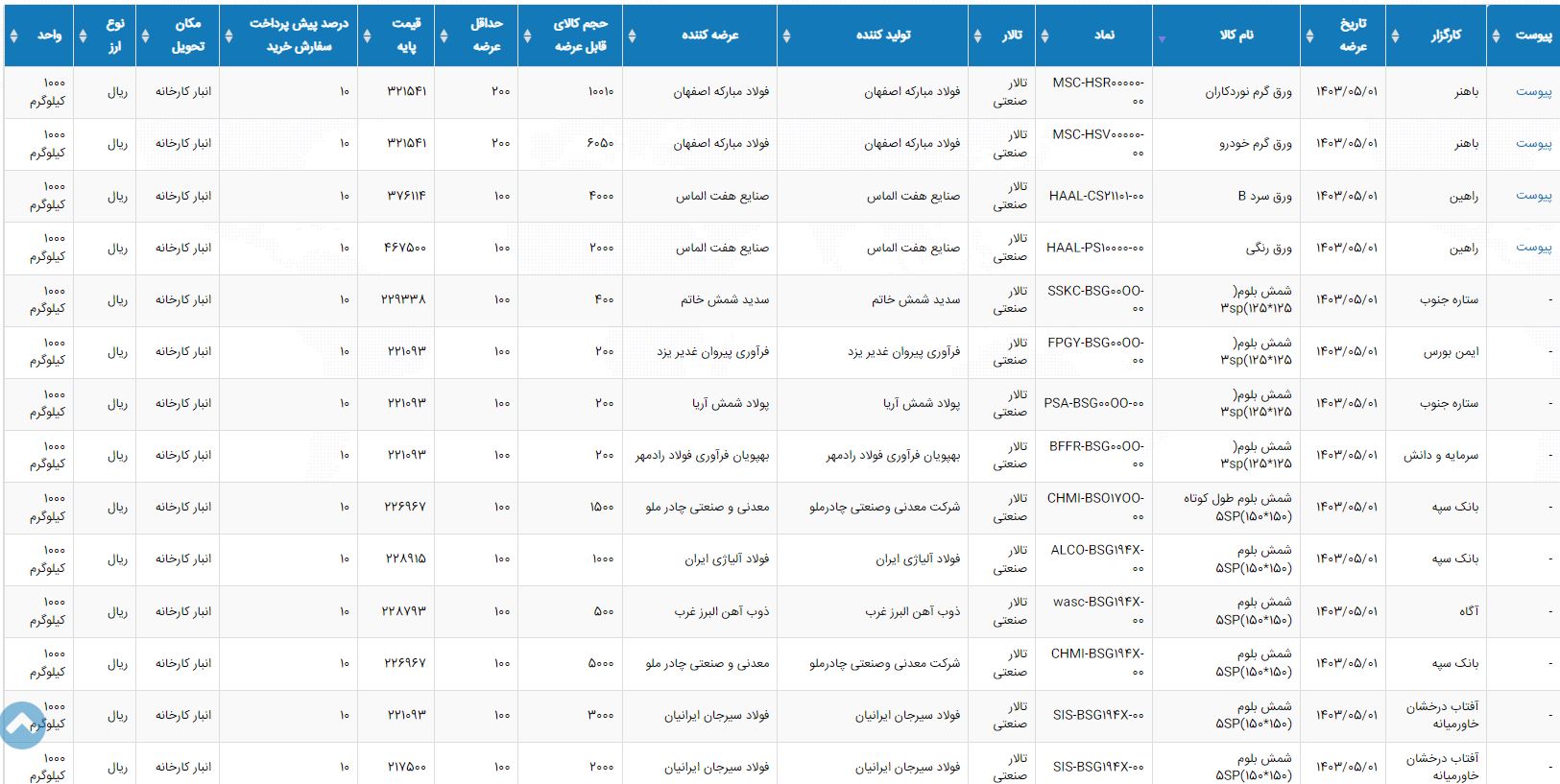Select symbol CHMI-BSO17OO cell
This screenshot has height=784, width=1560.
pyautogui.click(x=1095, y=507)
